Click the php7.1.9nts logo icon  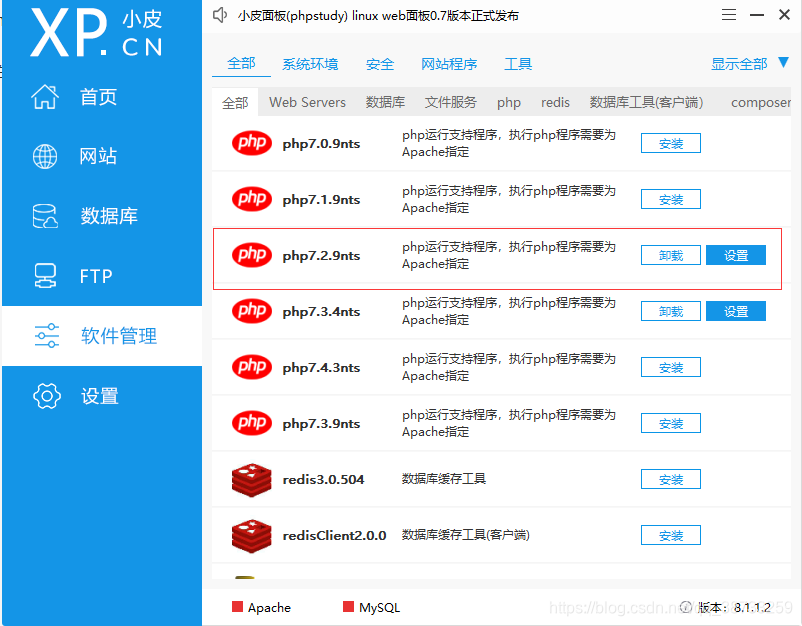point(252,198)
